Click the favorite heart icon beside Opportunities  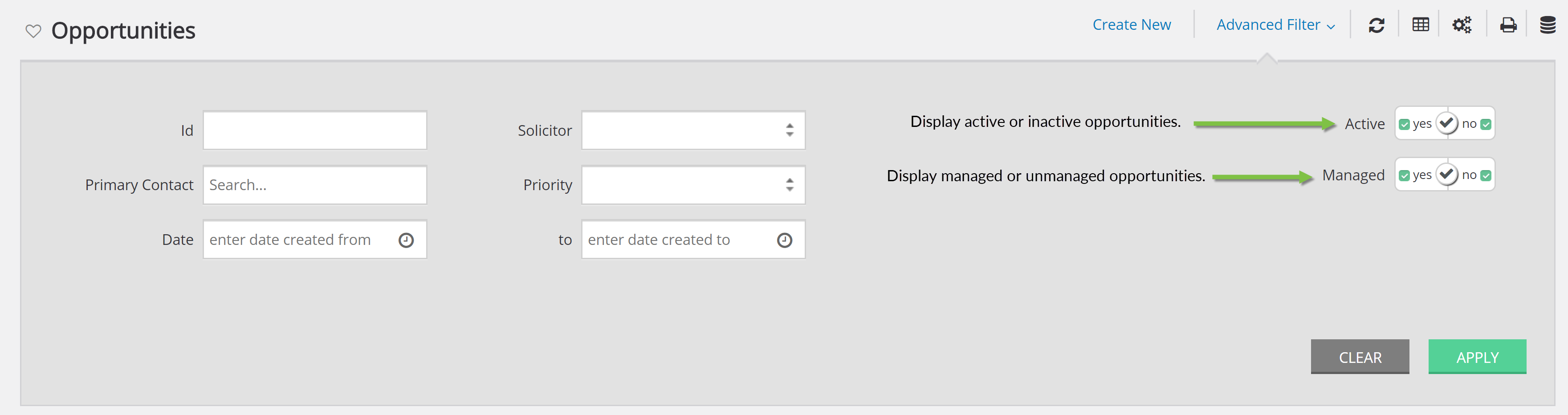tap(33, 31)
